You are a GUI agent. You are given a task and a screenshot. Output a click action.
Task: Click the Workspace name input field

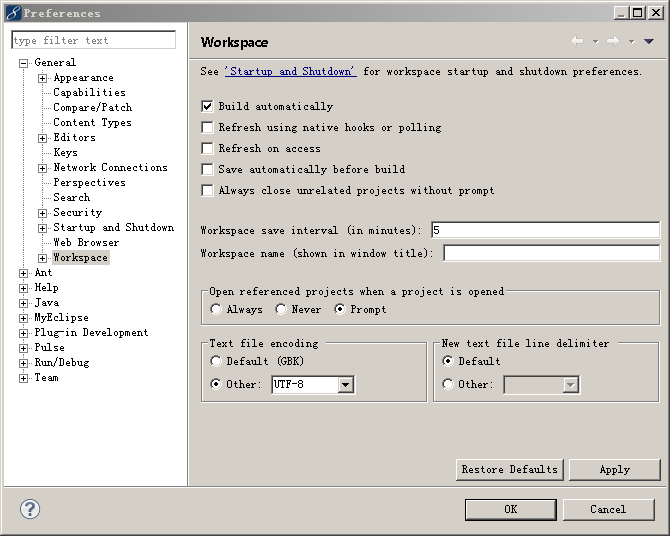coord(551,253)
